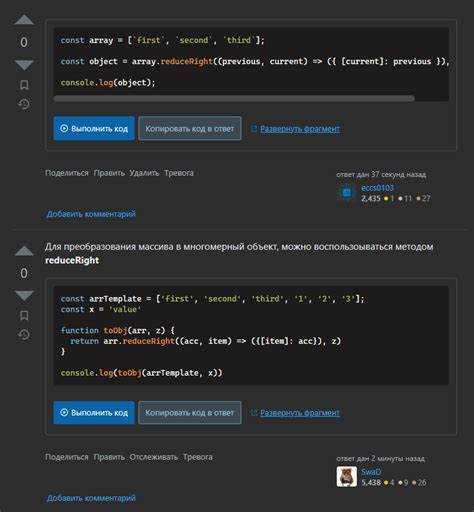Run the code in the first snippet
Image resolution: width=474 pixels, height=512 pixels.
(94, 128)
